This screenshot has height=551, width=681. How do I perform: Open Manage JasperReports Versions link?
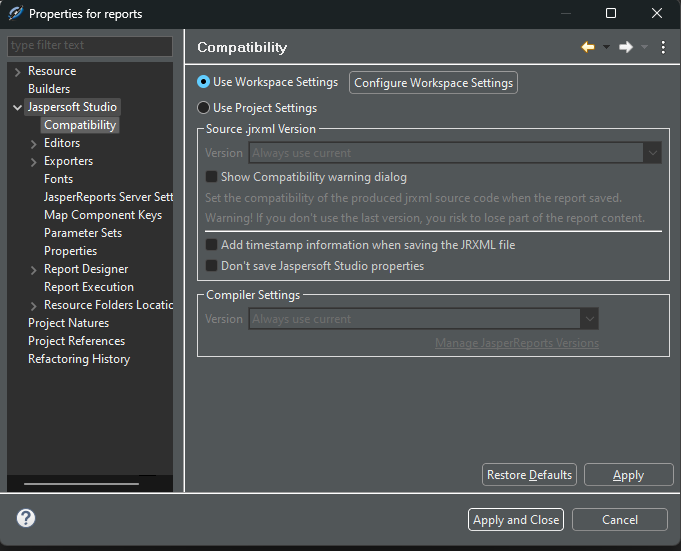pyautogui.click(x=517, y=343)
